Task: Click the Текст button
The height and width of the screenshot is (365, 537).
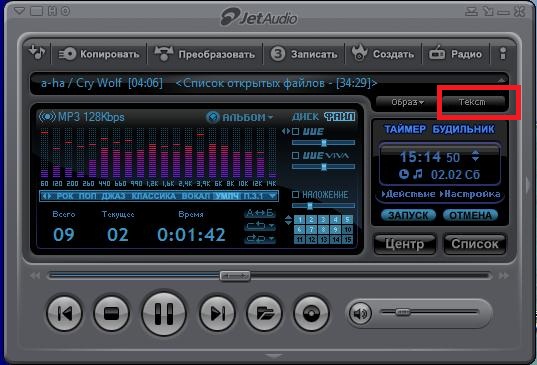Action: [473, 102]
